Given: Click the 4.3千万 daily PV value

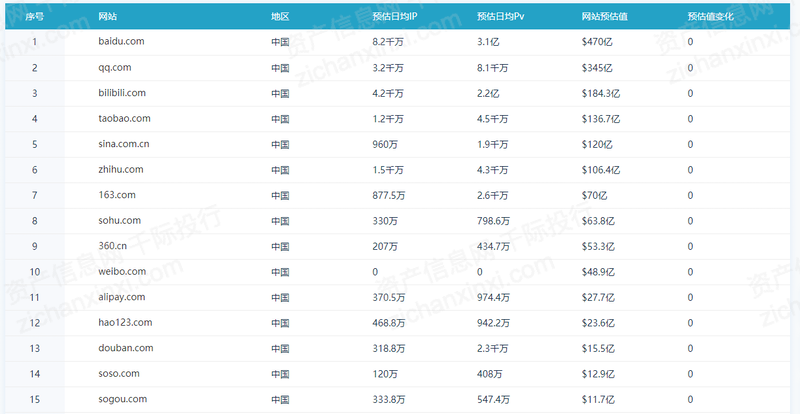Looking at the screenshot, I should pyautogui.click(x=492, y=170).
